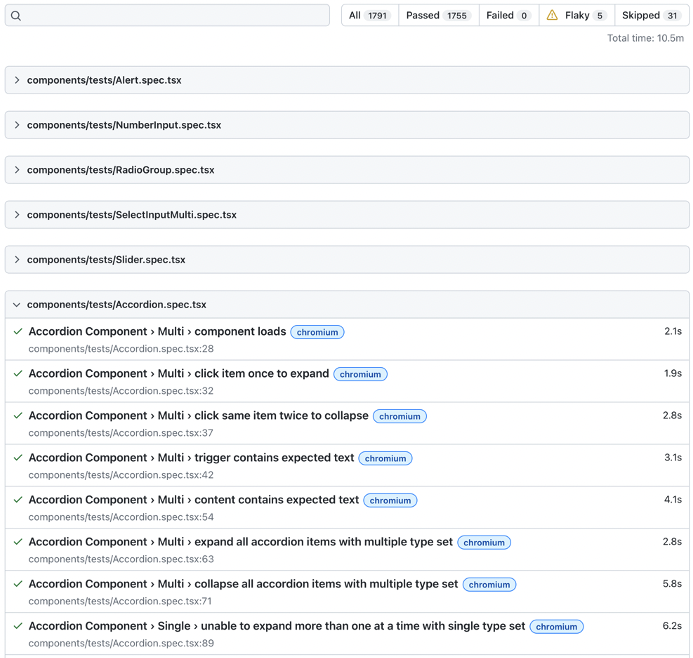This screenshot has width=693, height=658.
Task: Click the search magnifier icon
Action: click(16, 16)
